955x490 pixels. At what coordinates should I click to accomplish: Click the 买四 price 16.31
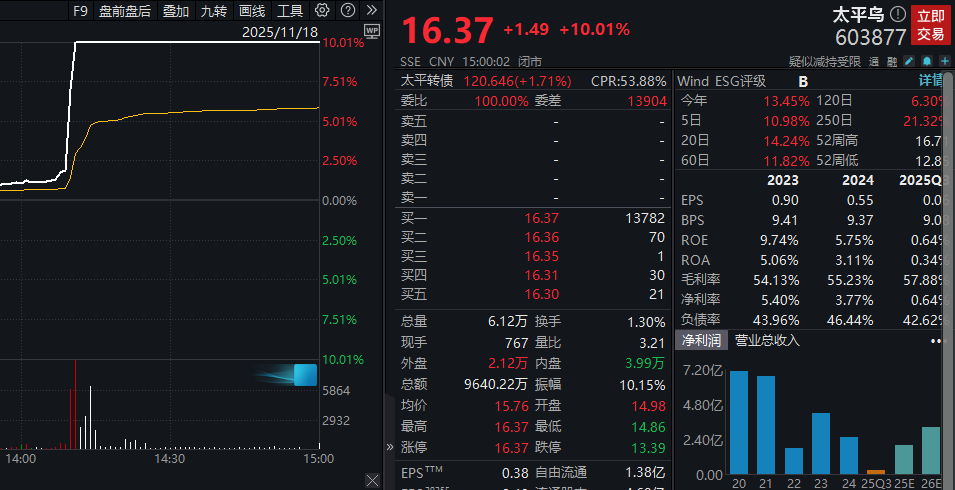click(x=541, y=276)
